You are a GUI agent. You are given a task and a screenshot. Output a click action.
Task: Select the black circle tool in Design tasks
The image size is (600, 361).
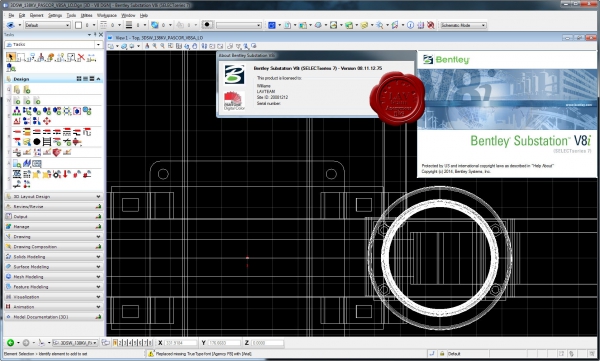coord(37,142)
